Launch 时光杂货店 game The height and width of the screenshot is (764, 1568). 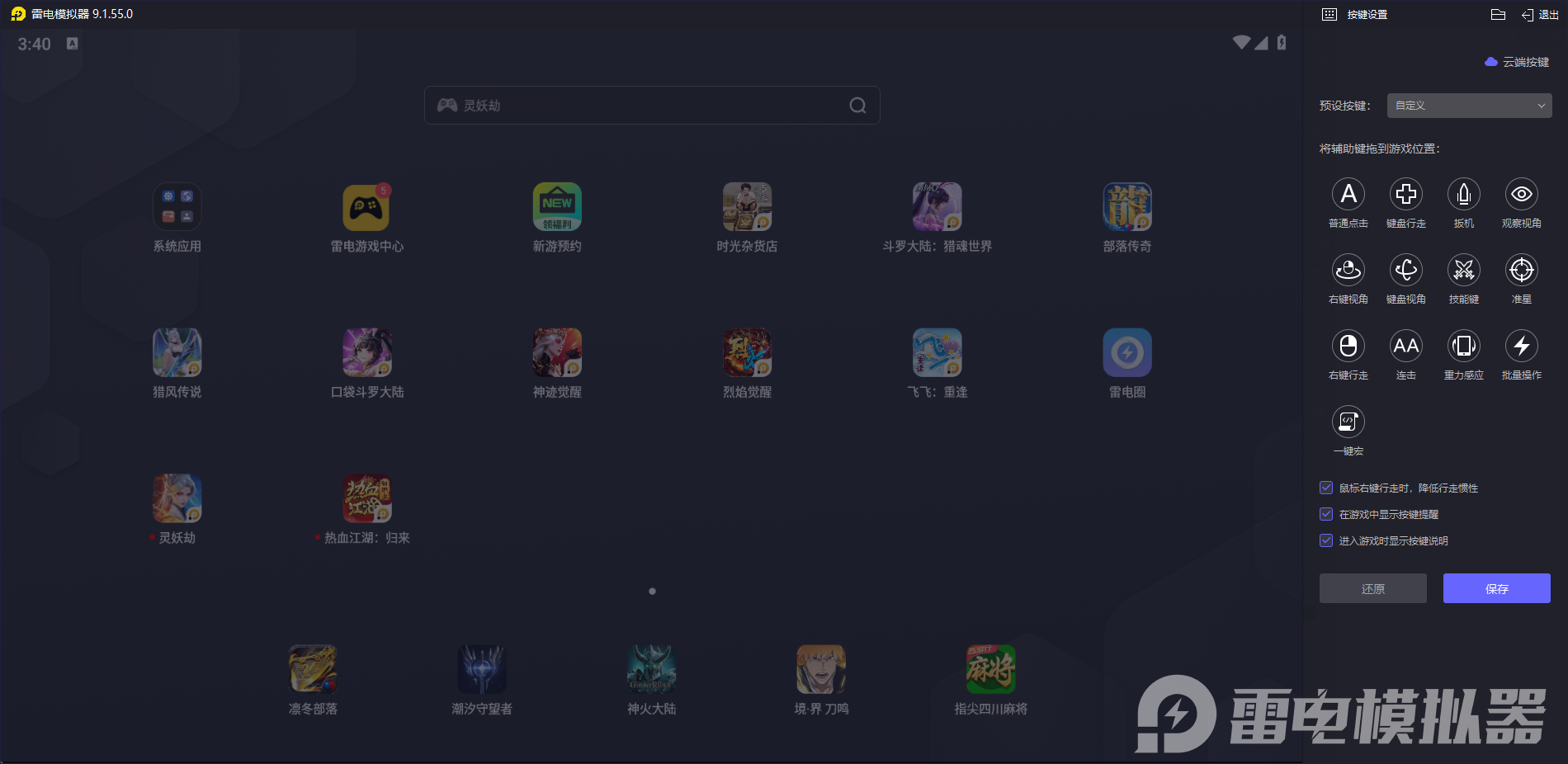[x=747, y=206]
